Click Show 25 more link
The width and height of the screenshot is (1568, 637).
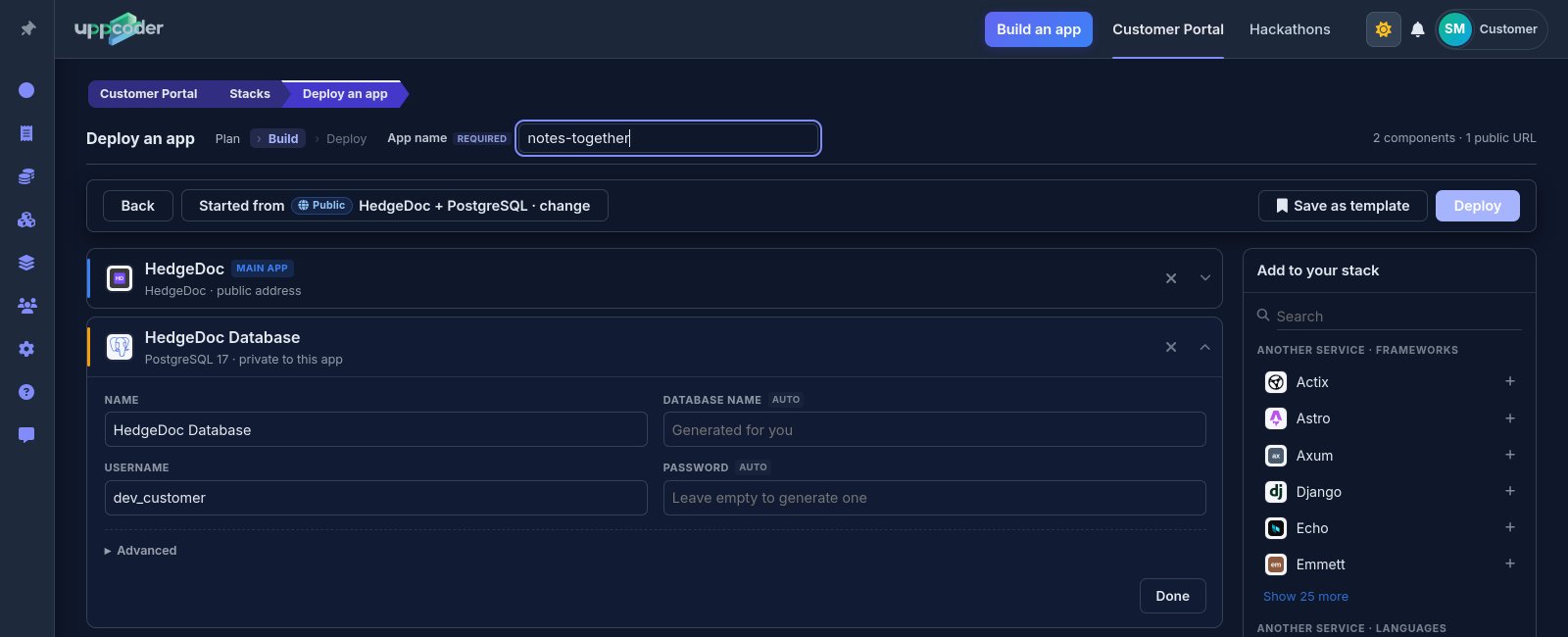click(x=1305, y=597)
